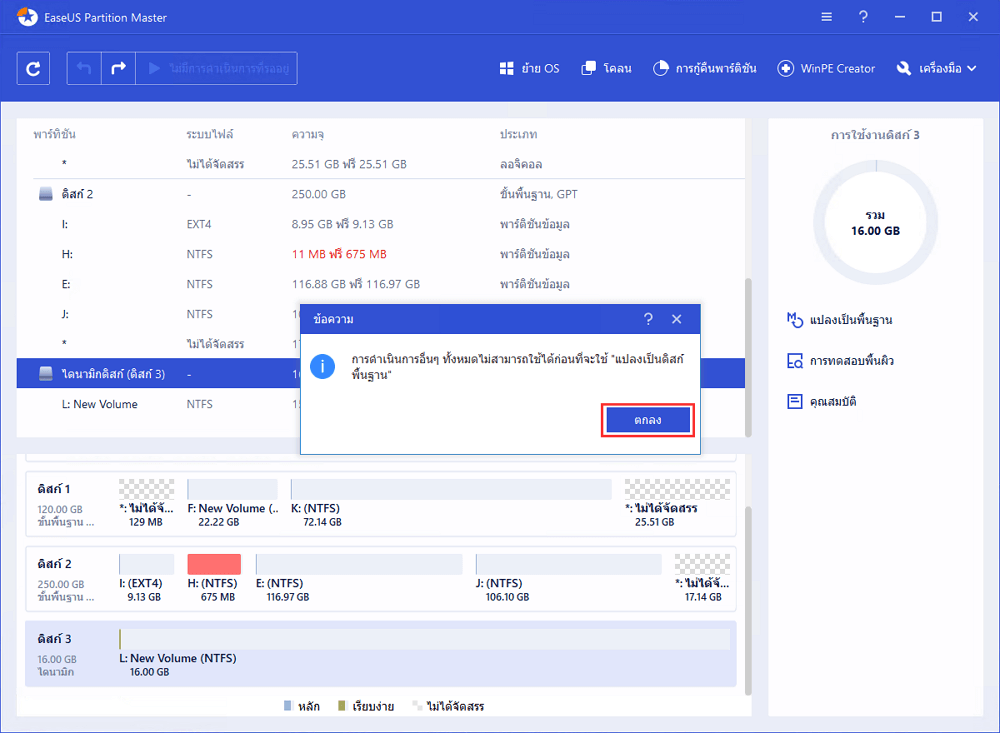Select partition I: EXT4 row
Image resolution: width=1000 pixels, height=733 pixels.
tap(381, 224)
